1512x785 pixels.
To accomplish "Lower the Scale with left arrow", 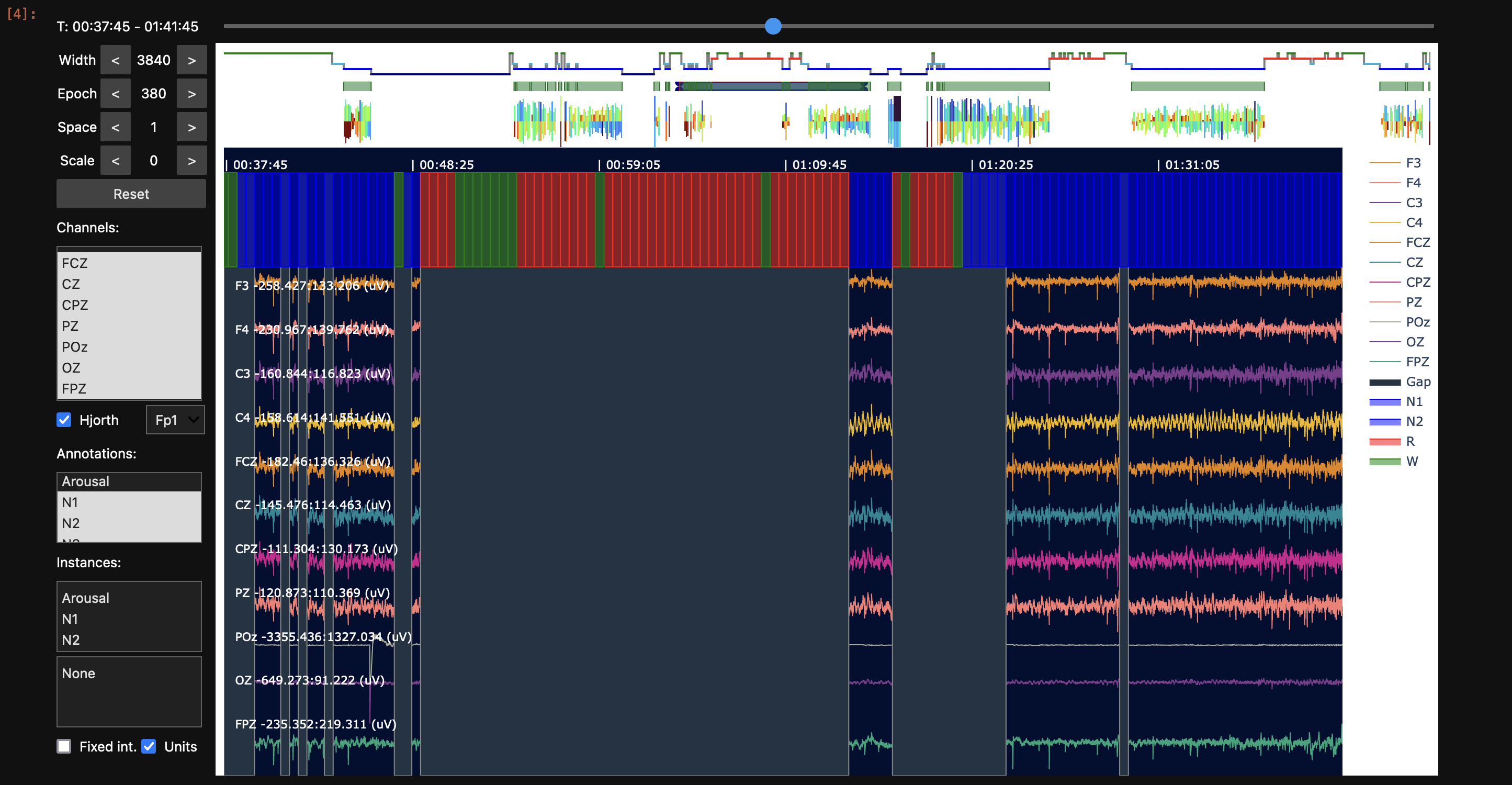I will click(115, 161).
